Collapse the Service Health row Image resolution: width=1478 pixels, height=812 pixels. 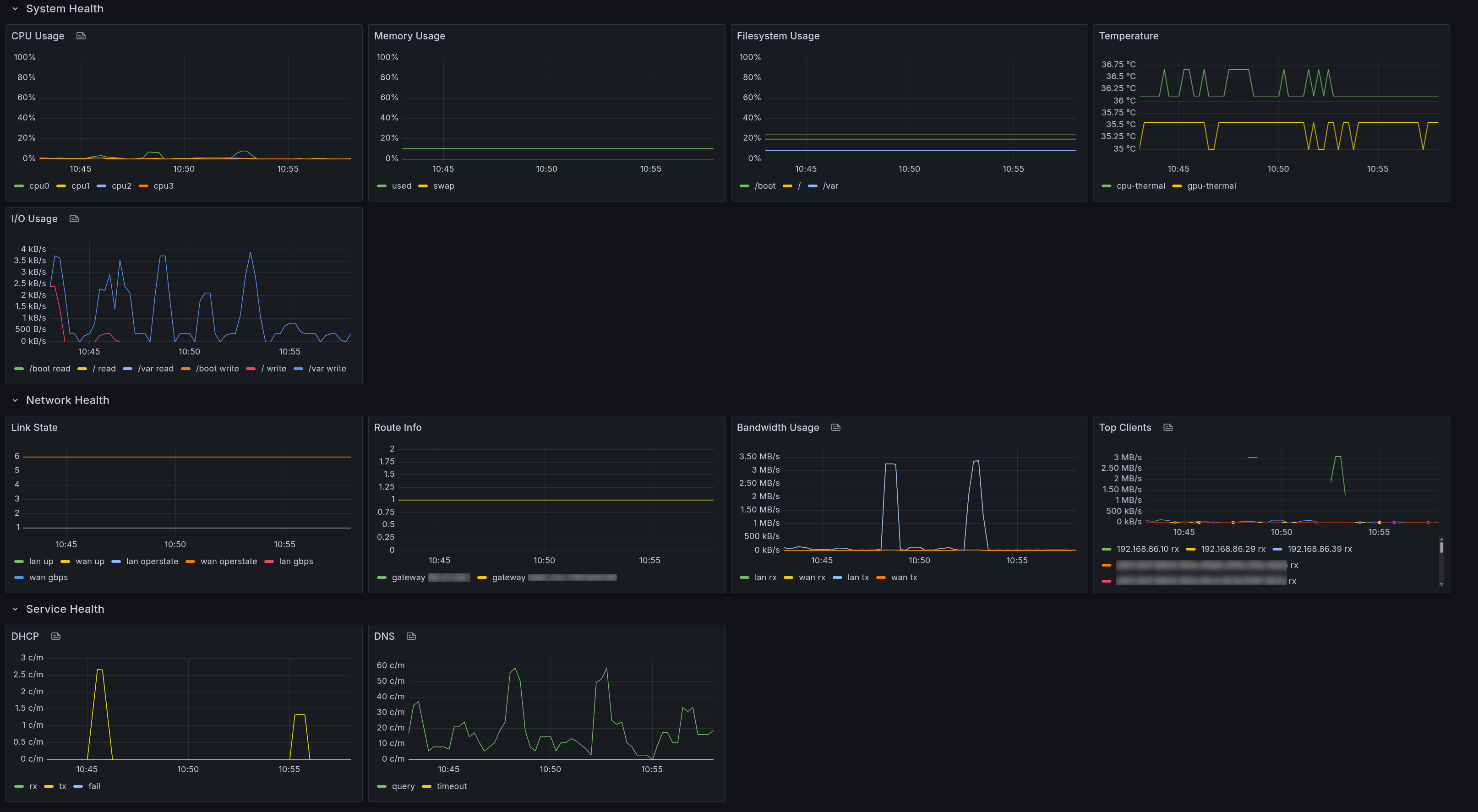point(15,610)
